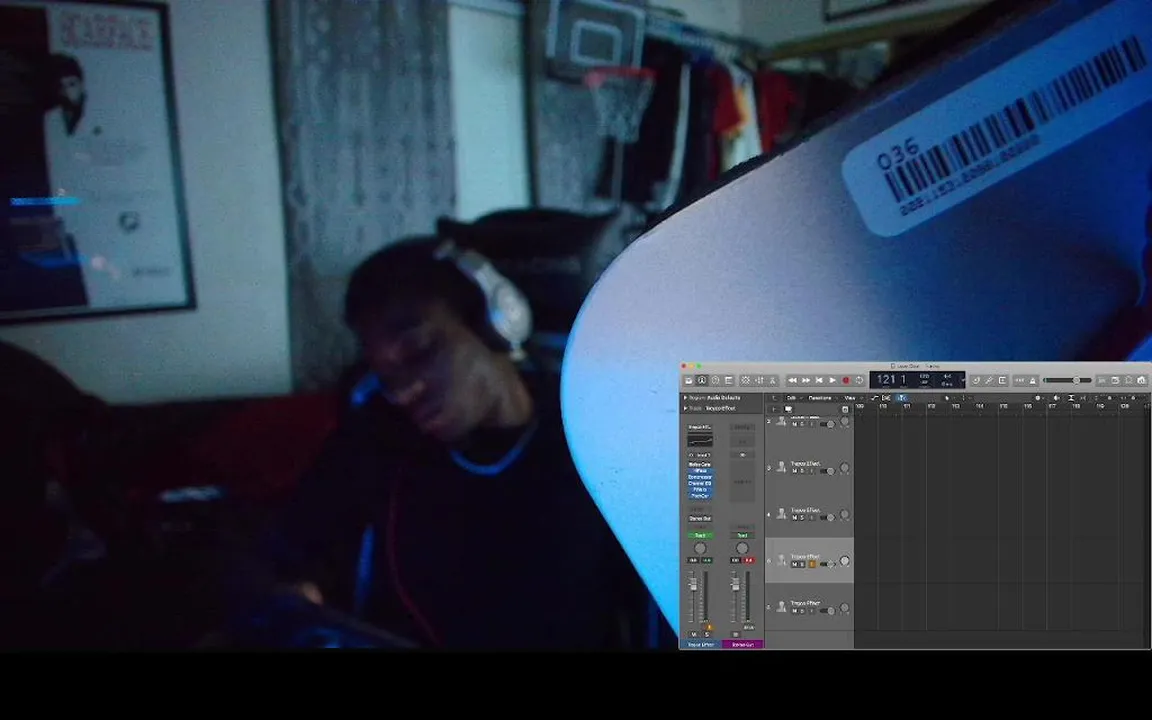Toggle the Flex button in tracks menu bar
The width and height of the screenshot is (1152, 720).
coord(886,397)
